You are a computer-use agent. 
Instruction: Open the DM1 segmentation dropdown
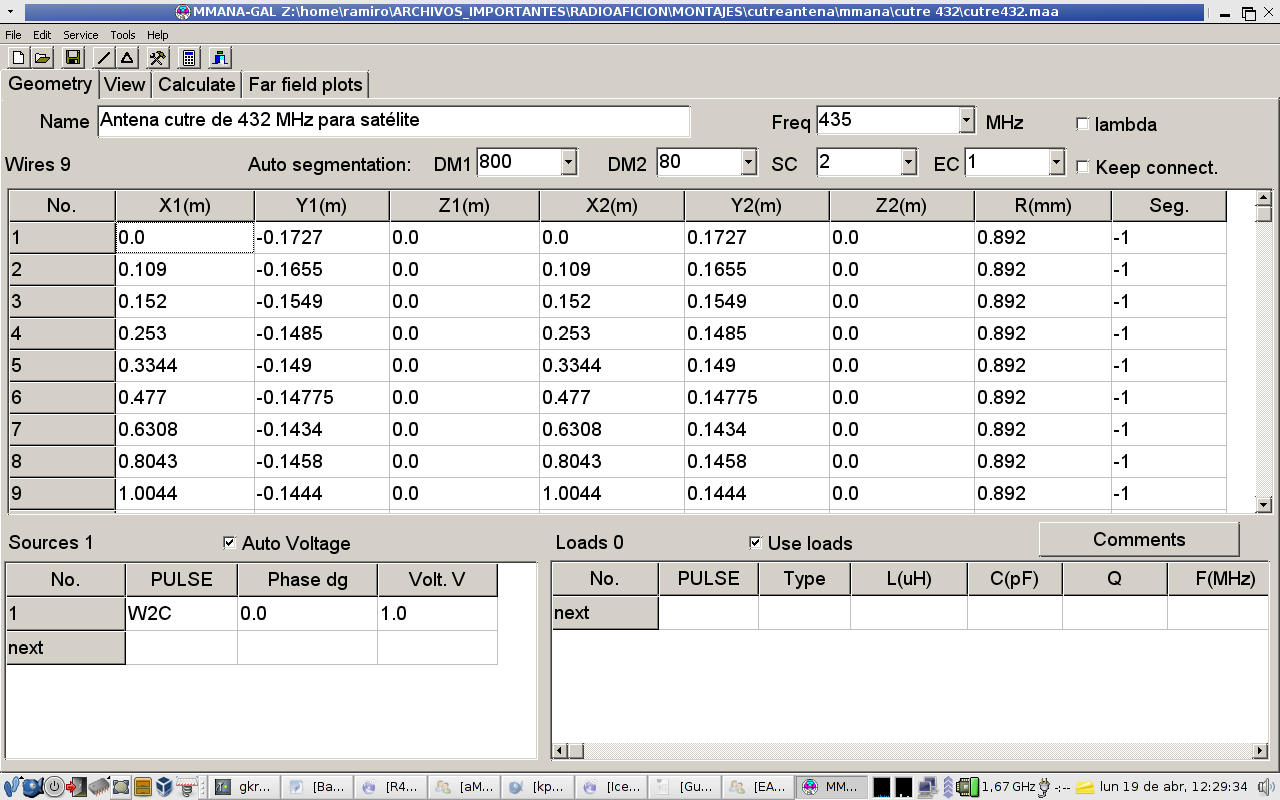tap(569, 162)
